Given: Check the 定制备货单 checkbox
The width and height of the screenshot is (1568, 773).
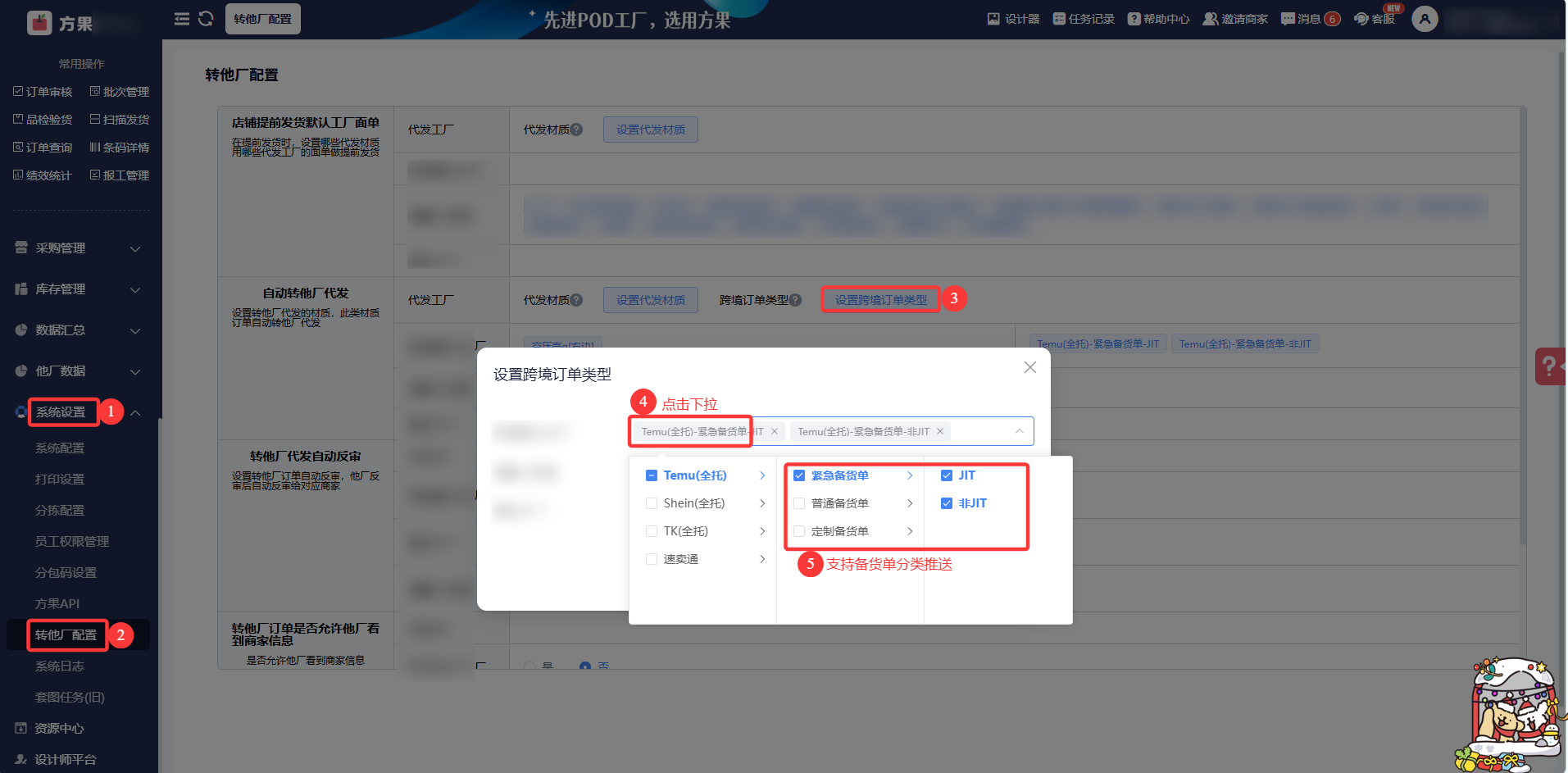Looking at the screenshot, I should [799, 531].
